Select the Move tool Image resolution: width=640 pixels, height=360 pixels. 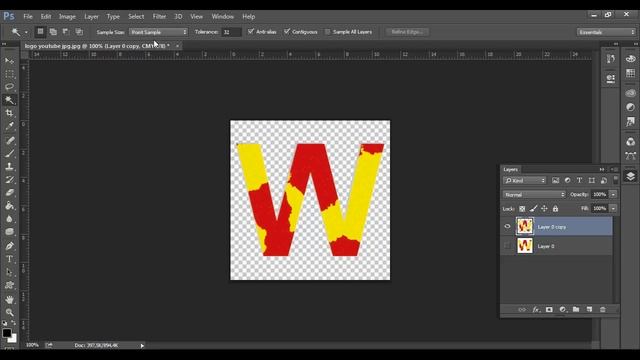pos(9,61)
